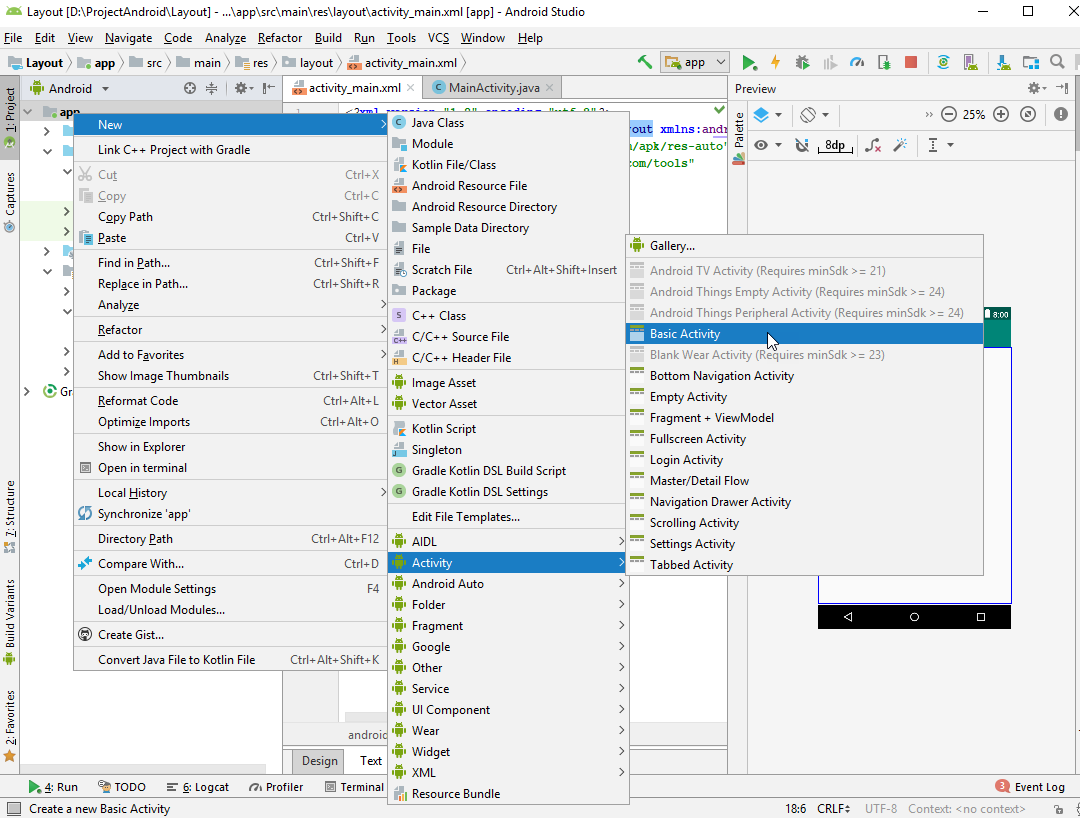The image size is (1080, 818).
Task: Click the Run tool window button
Action: point(53,787)
